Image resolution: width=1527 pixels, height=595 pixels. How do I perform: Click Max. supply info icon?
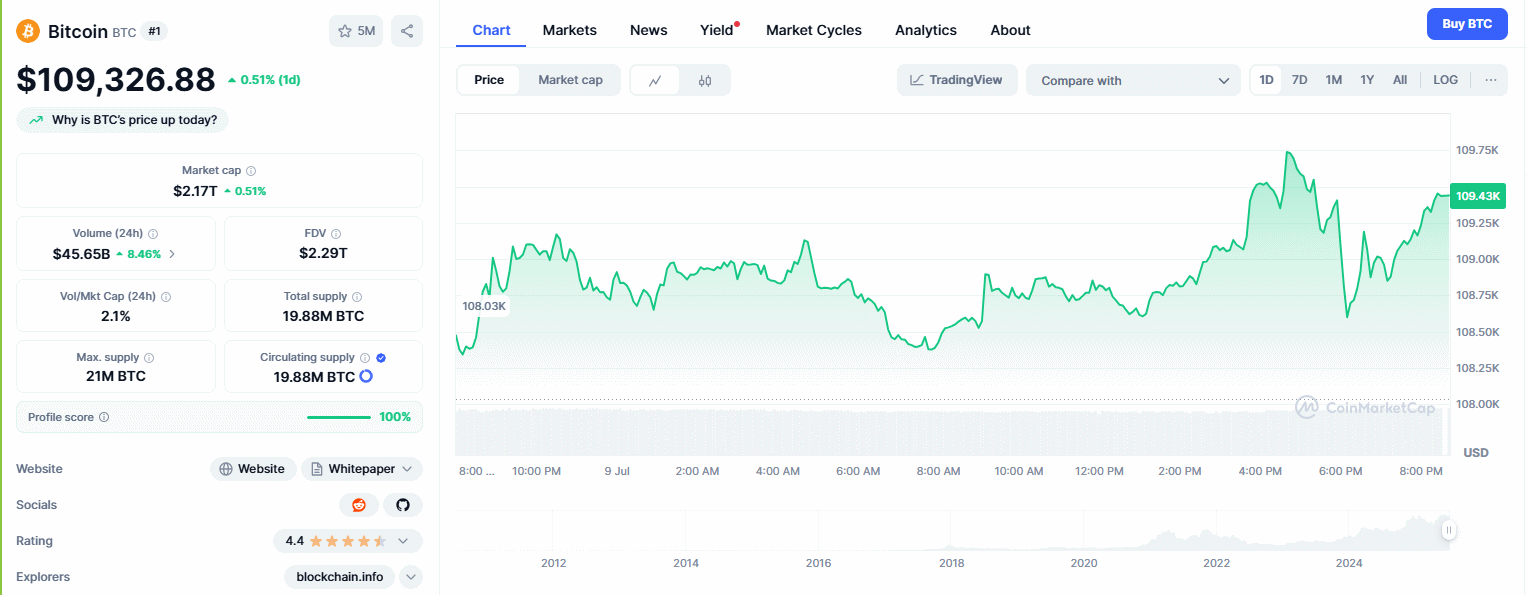(x=149, y=358)
